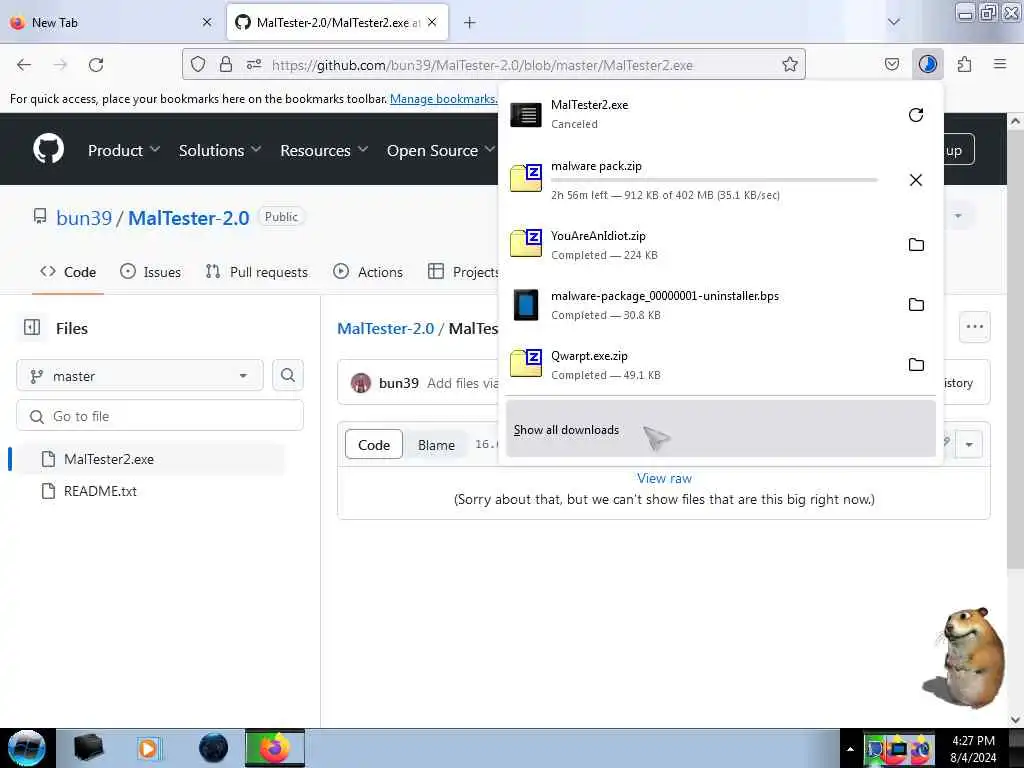Click the page vertical scrollbar down arrow
Image resolution: width=1024 pixels, height=768 pixels.
tap(1015, 720)
